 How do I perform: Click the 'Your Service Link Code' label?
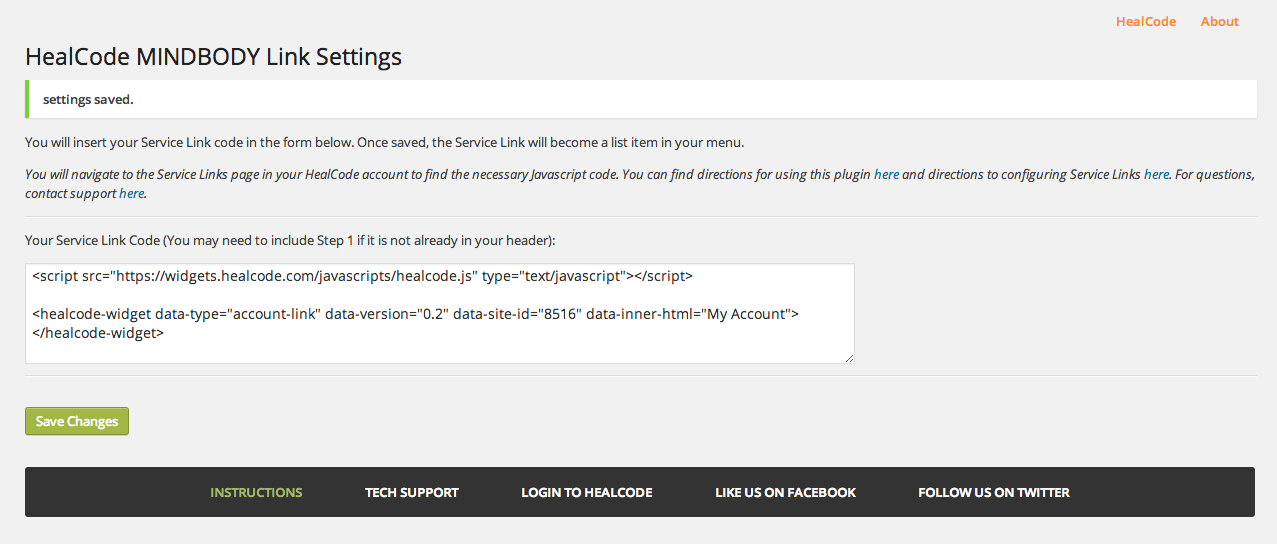pyautogui.click(x=290, y=241)
